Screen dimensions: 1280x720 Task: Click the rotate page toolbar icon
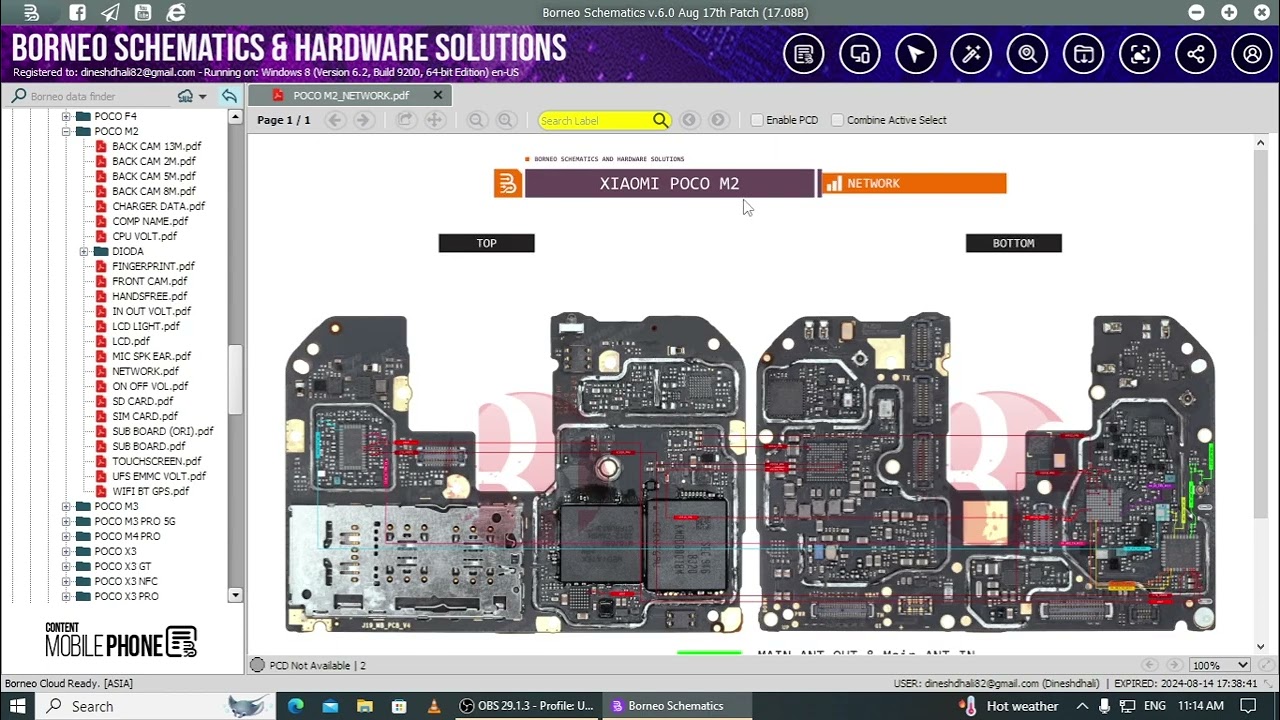point(405,120)
